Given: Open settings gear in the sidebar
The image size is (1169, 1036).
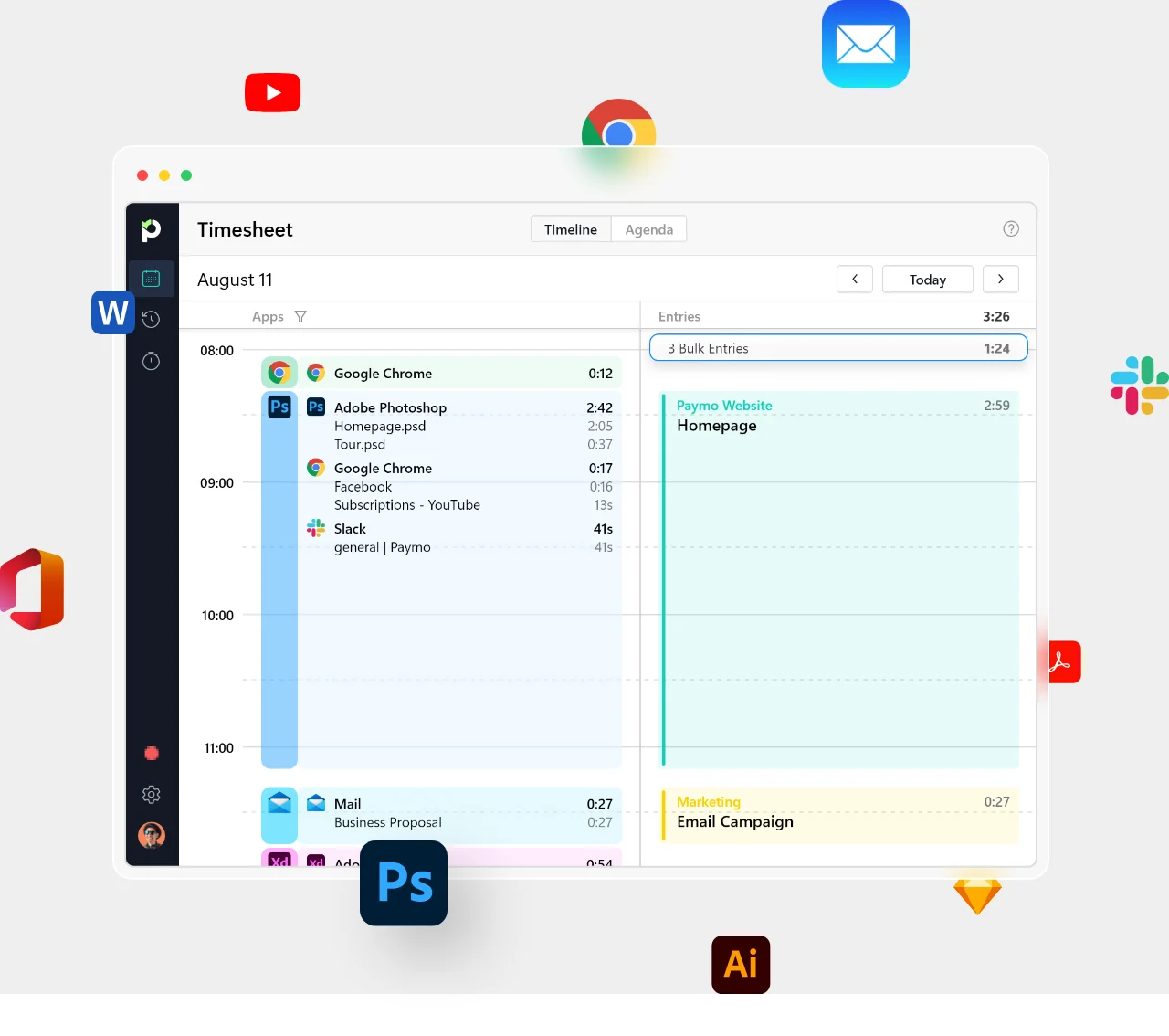Looking at the screenshot, I should point(152,795).
